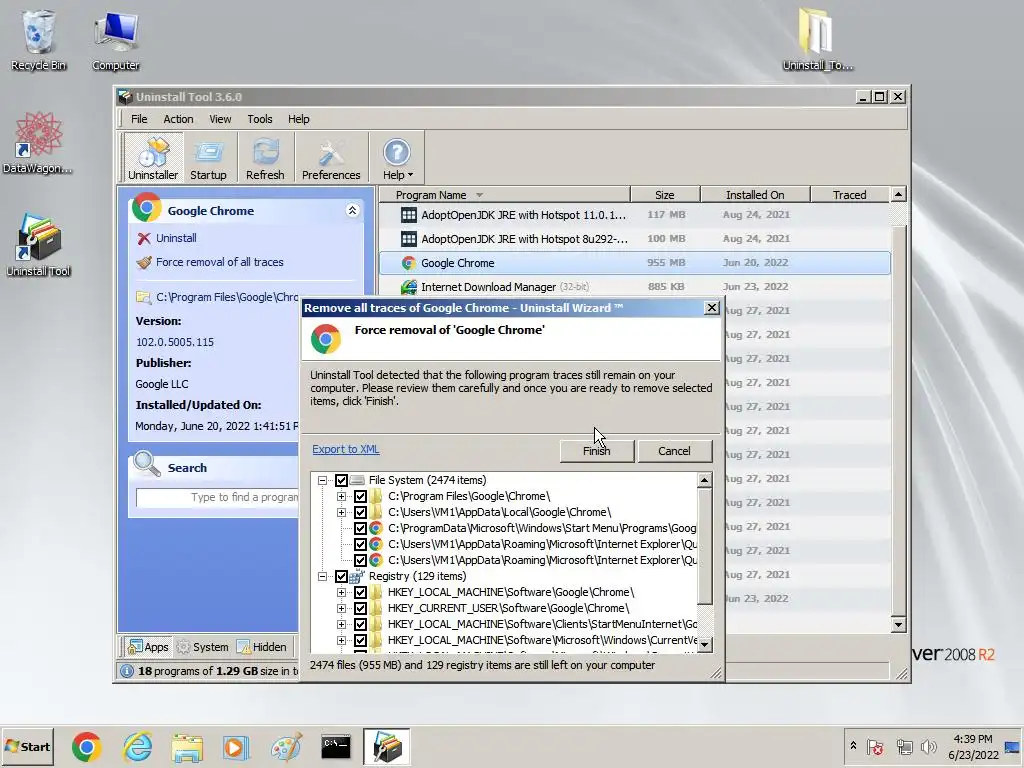The image size is (1024, 768).
Task: Open the File menu
Action: tap(139, 119)
